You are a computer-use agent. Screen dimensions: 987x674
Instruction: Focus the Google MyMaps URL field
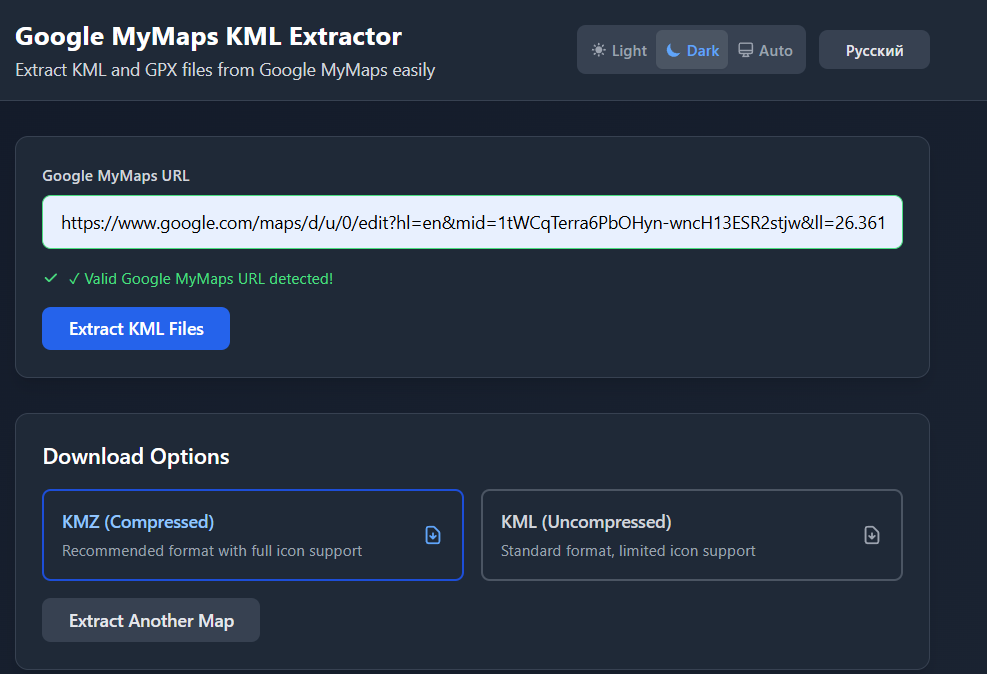pos(472,222)
